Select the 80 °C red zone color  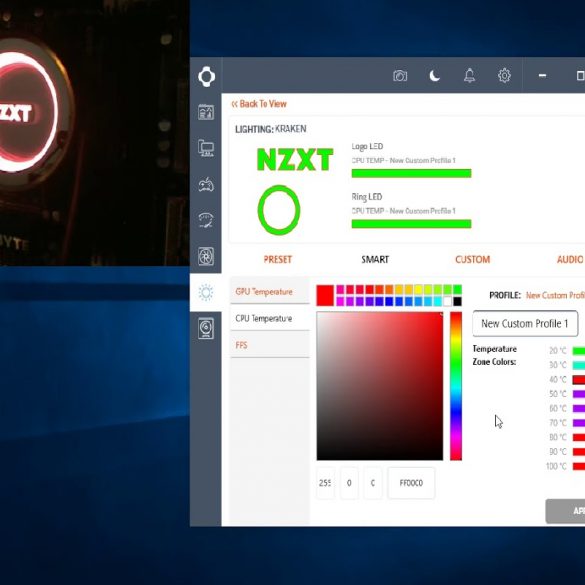coord(579,437)
